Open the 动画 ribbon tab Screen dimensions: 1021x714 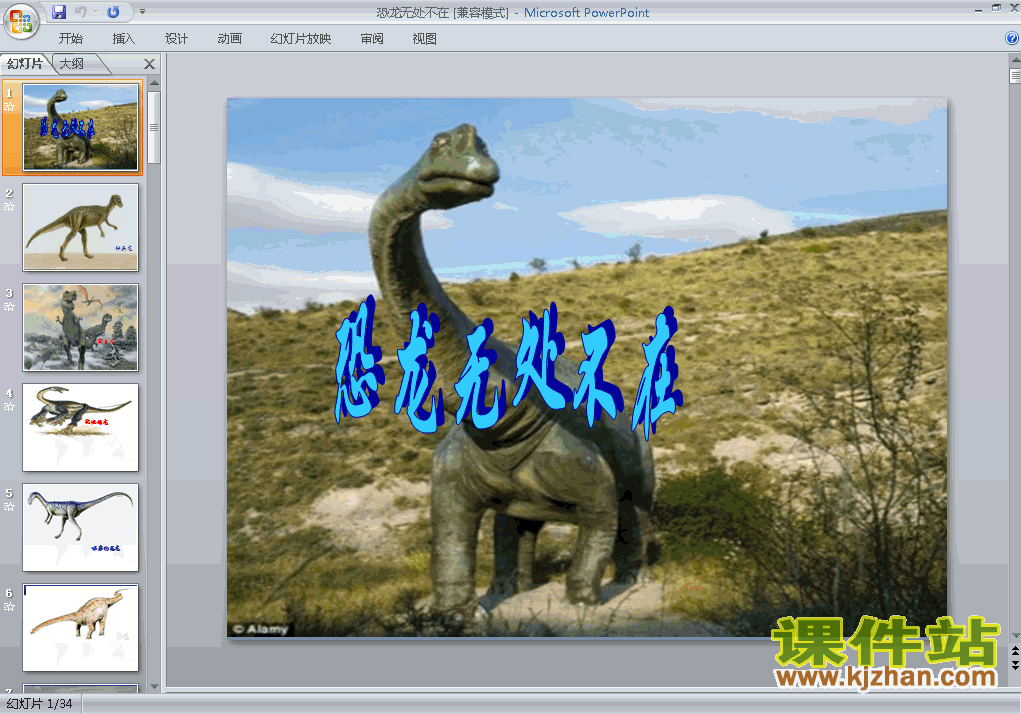(x=229, y=38)
